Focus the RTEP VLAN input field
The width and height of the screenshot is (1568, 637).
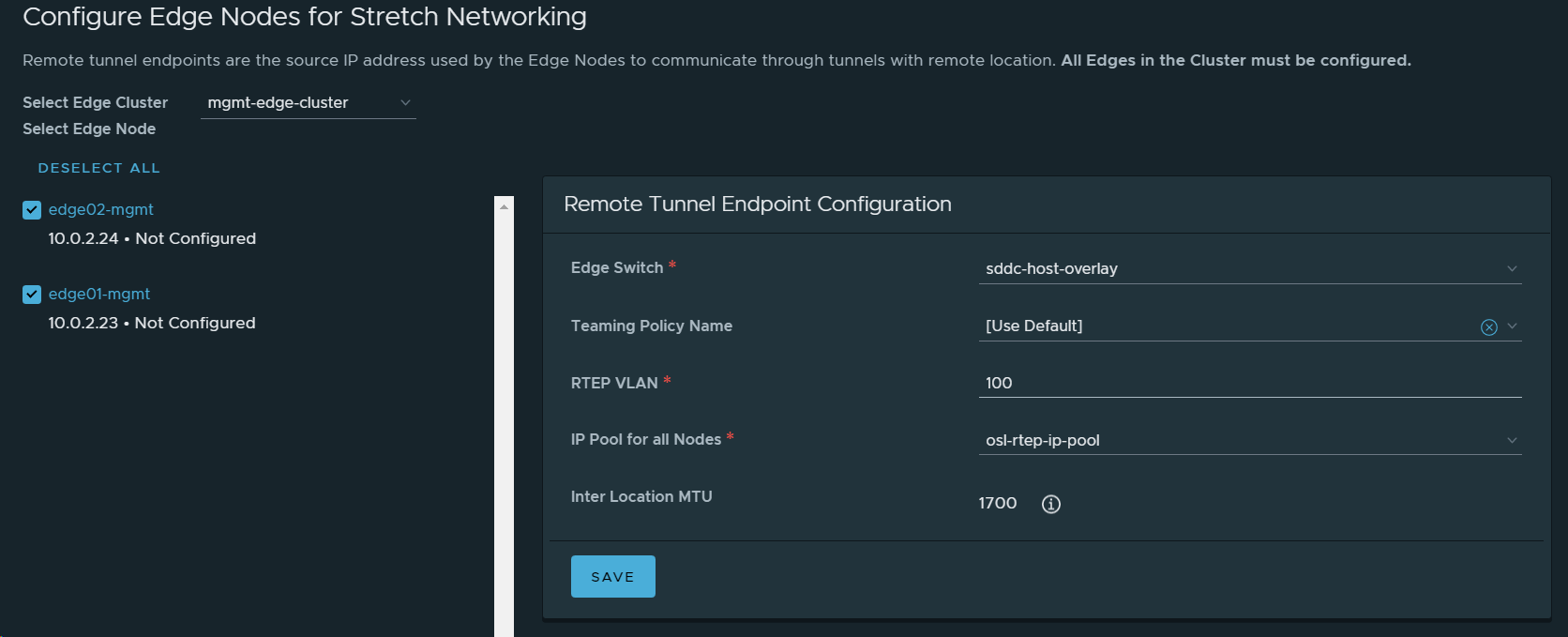click(1249, 383)
